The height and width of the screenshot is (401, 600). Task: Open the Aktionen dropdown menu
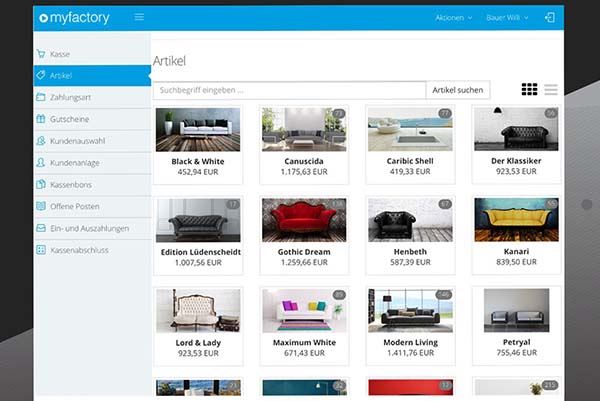(454, 18)
